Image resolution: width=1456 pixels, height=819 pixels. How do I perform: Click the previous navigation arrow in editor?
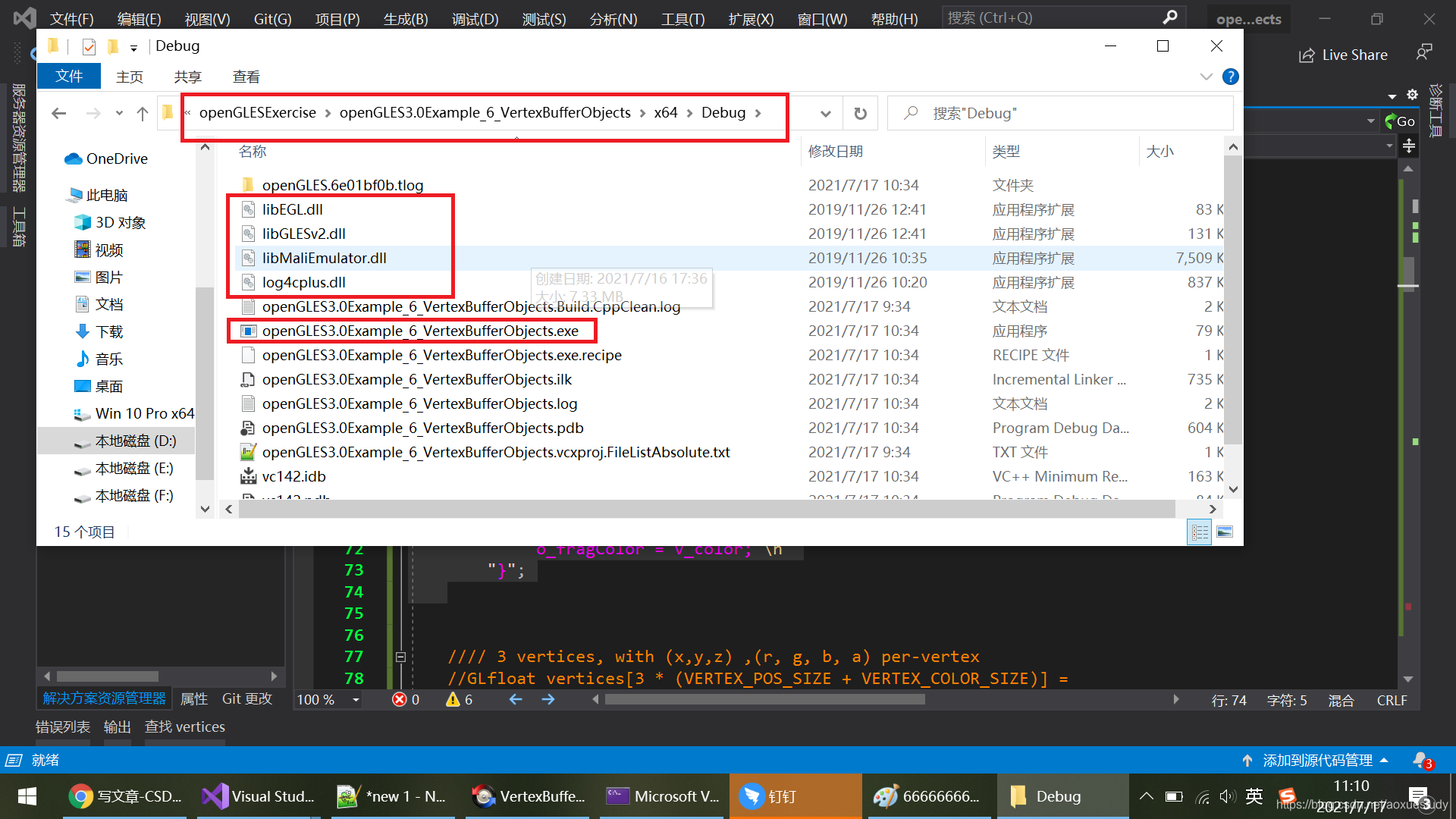tap(516, 699)
